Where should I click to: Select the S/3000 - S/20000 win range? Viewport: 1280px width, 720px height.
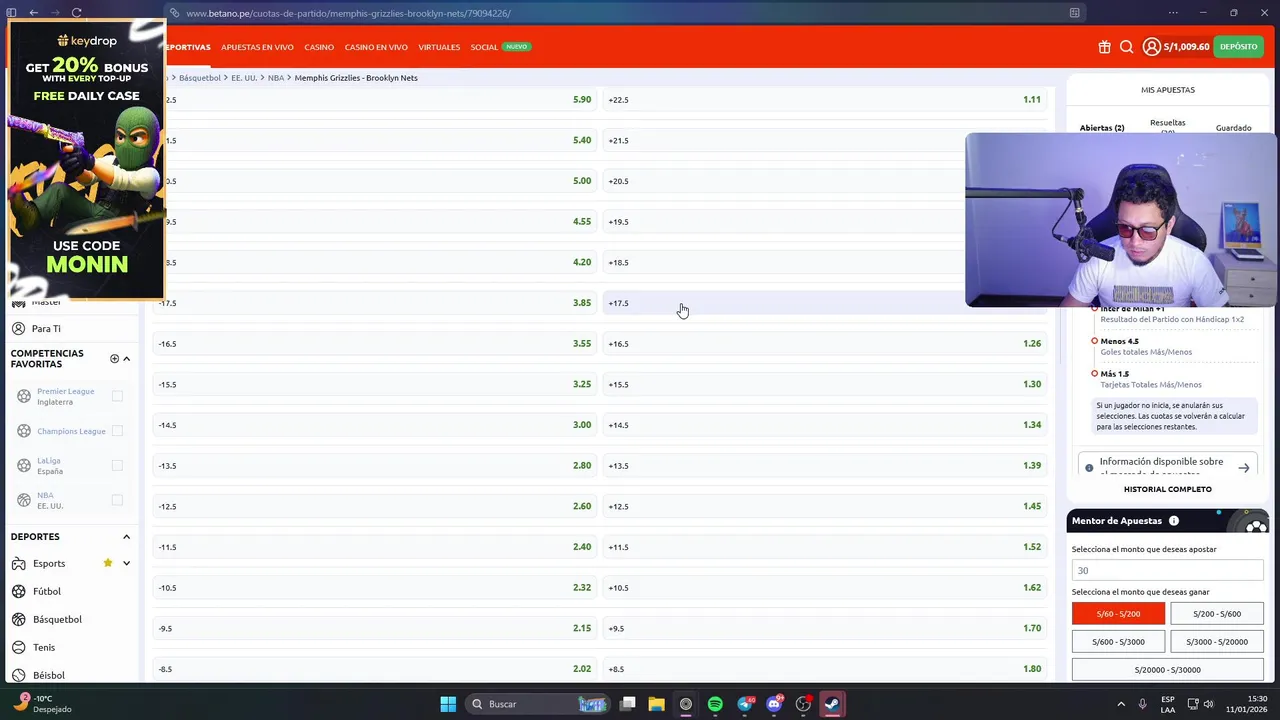click(1217, 642)
